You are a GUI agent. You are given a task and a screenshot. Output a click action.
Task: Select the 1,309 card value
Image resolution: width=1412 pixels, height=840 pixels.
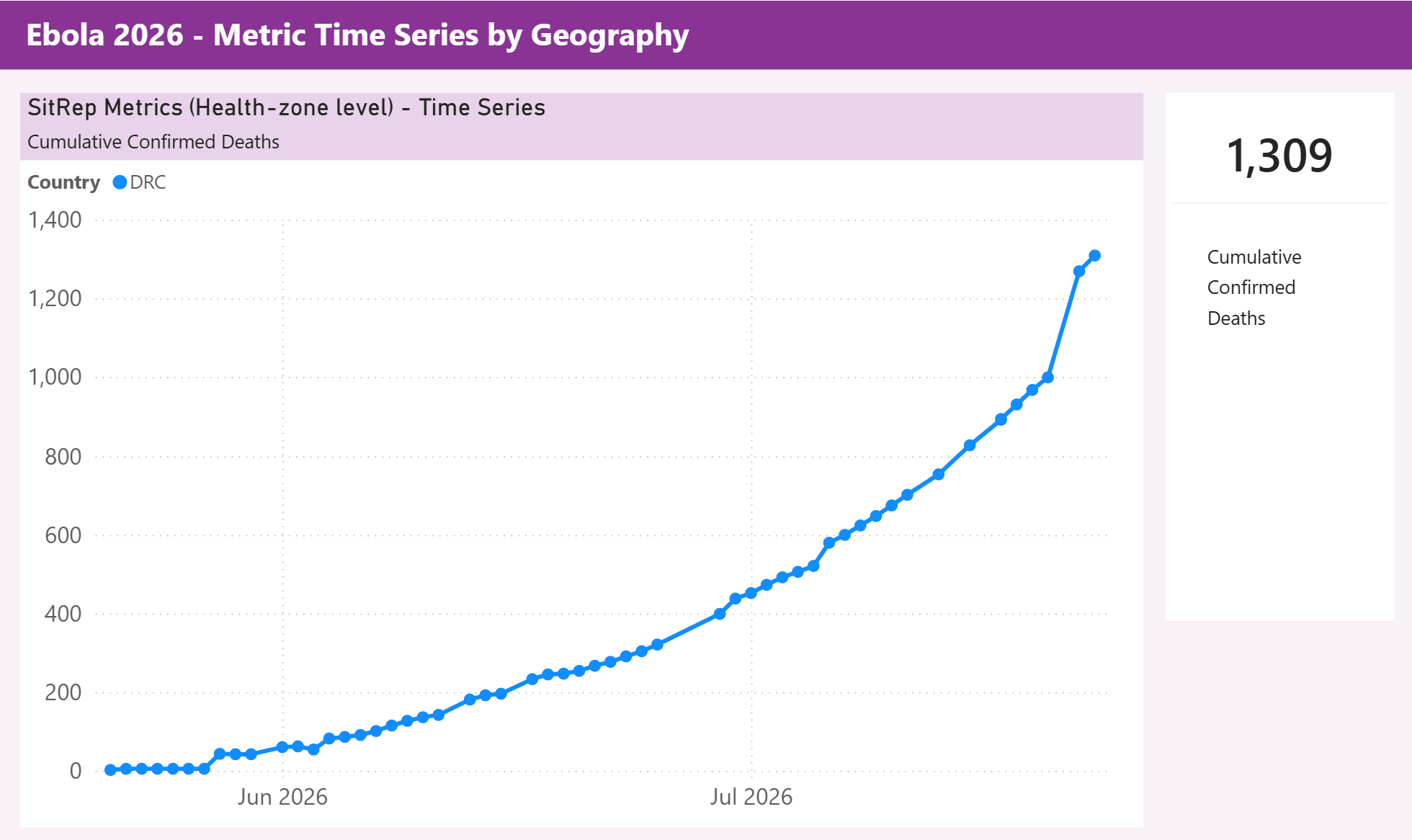coord(1279,156)
